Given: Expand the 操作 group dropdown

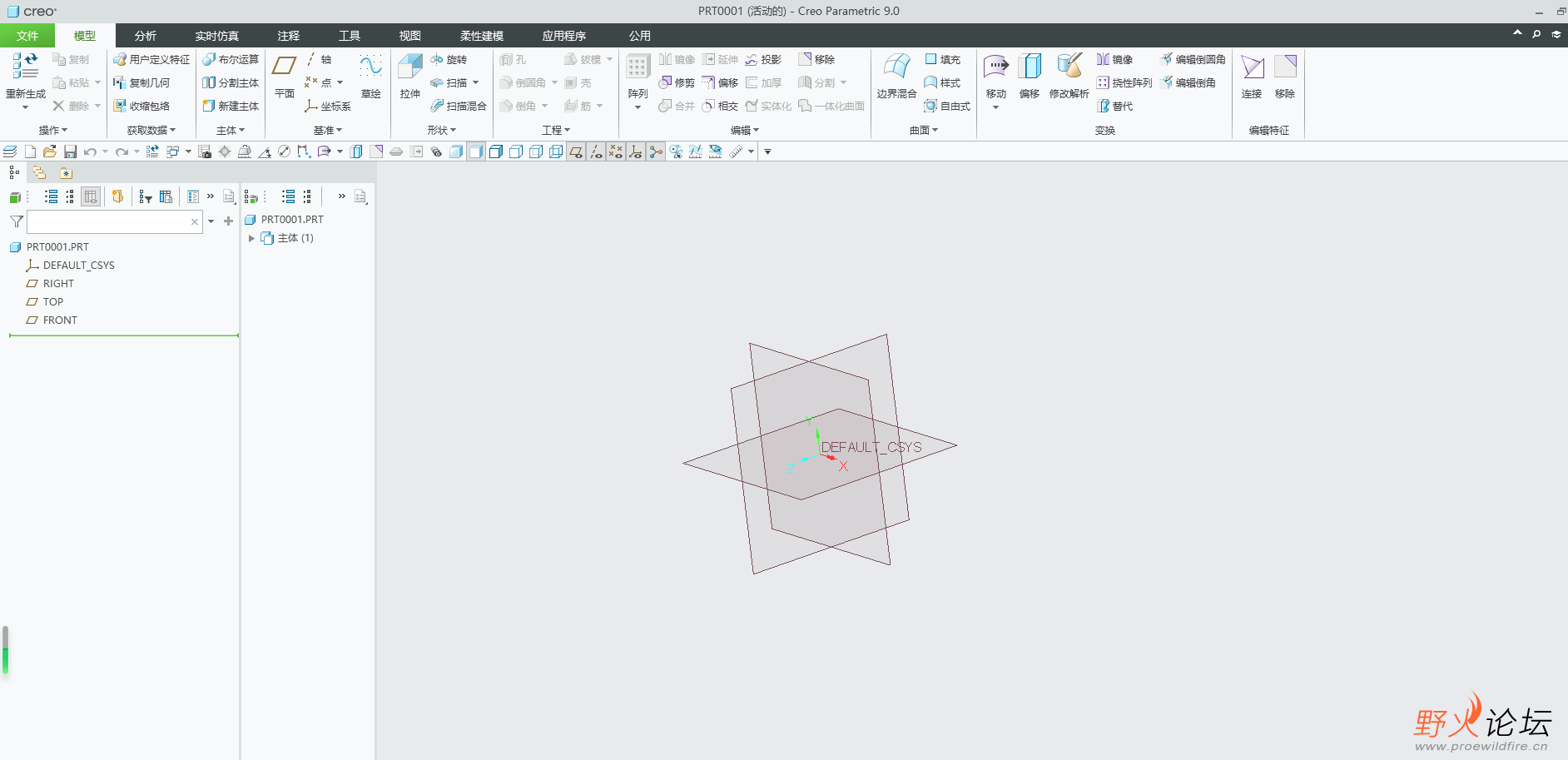Looking at the screenshot, I should coord(53,131).
